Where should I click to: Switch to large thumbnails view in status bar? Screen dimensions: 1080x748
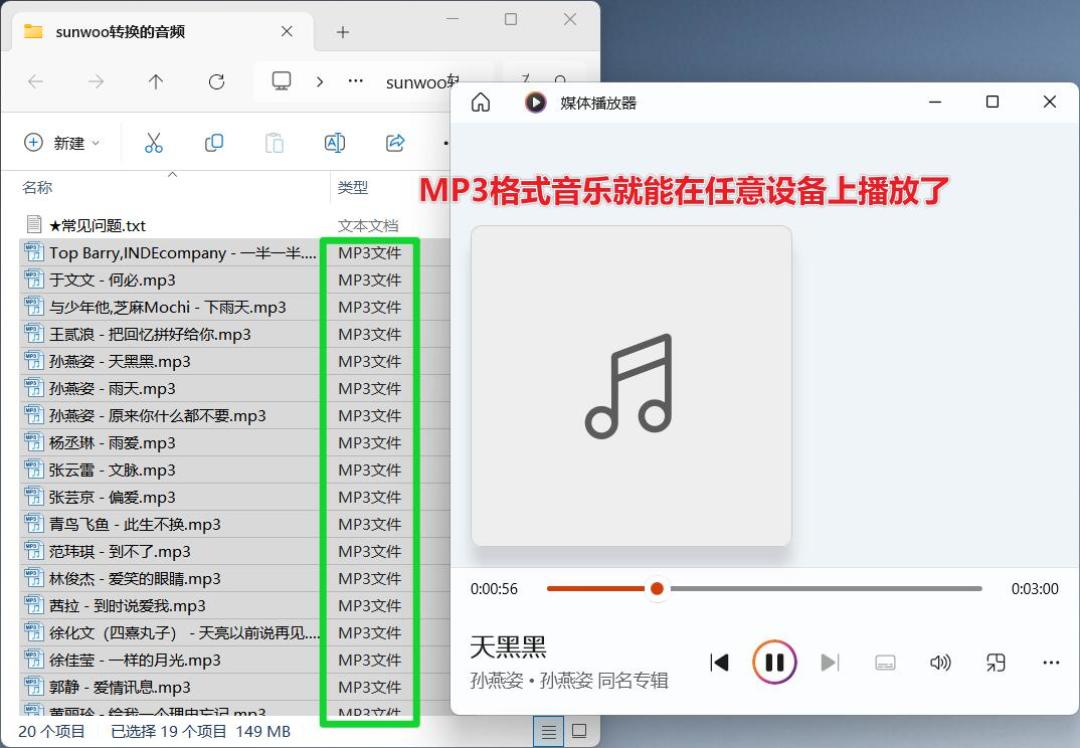[x=579, y=731]
